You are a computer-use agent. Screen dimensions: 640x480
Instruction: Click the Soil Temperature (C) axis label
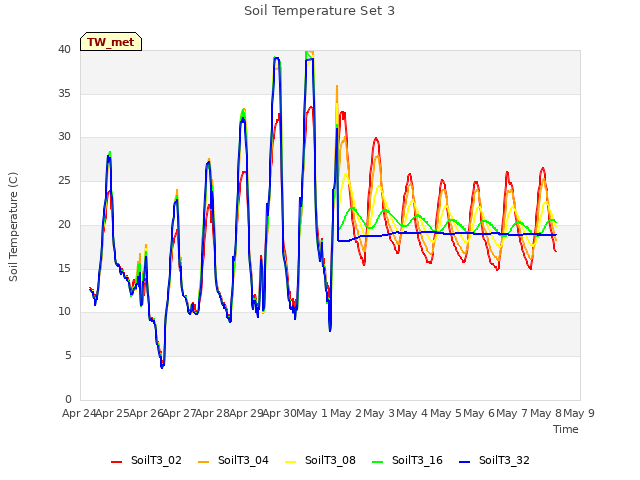pyautogui.click(x=13, y=227)
